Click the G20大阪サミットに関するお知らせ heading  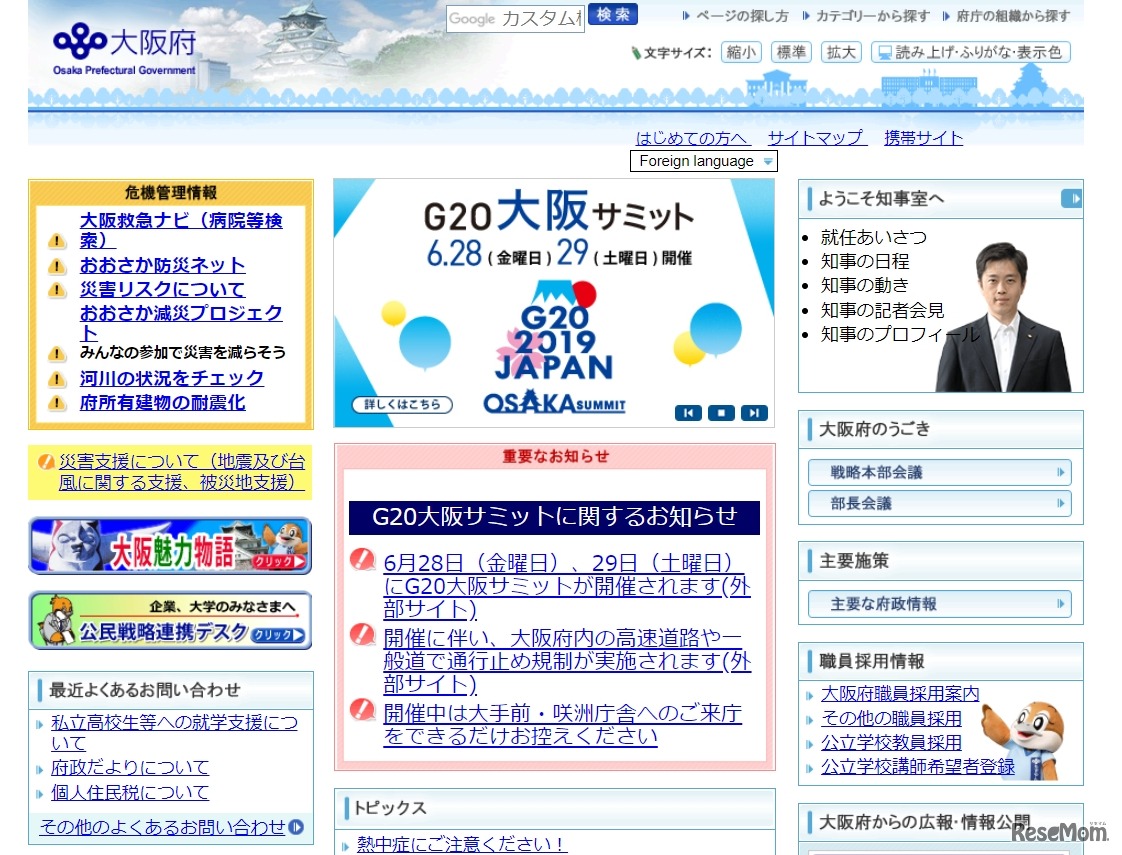555,517
